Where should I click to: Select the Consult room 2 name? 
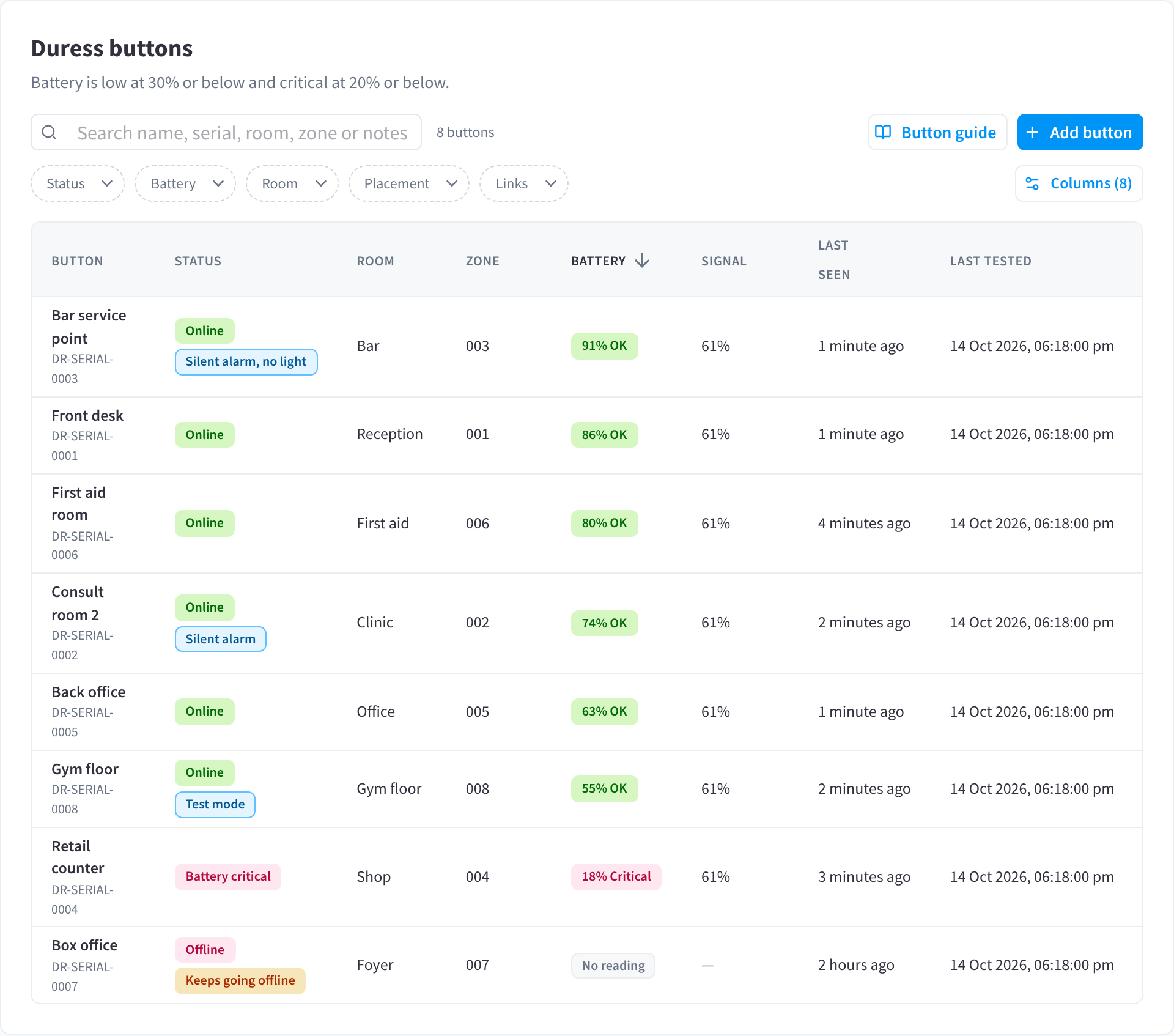point(78,603)
